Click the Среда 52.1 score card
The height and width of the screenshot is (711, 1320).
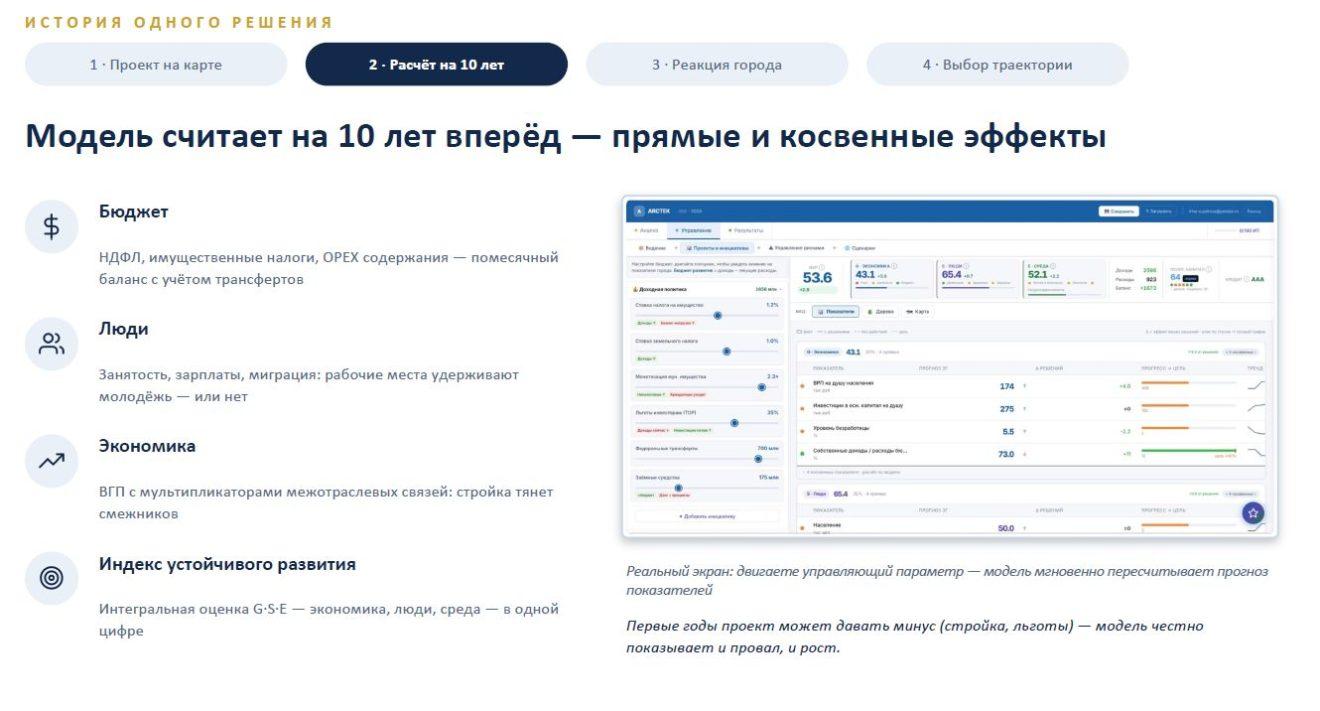click(1064, 278)
